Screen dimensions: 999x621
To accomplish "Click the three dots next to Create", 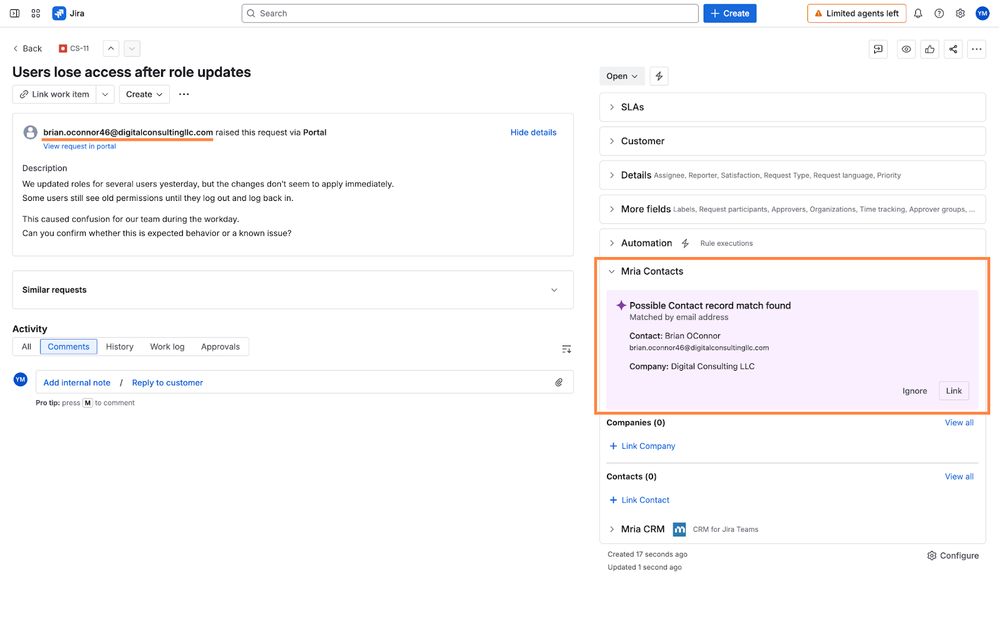I will 184,94.
